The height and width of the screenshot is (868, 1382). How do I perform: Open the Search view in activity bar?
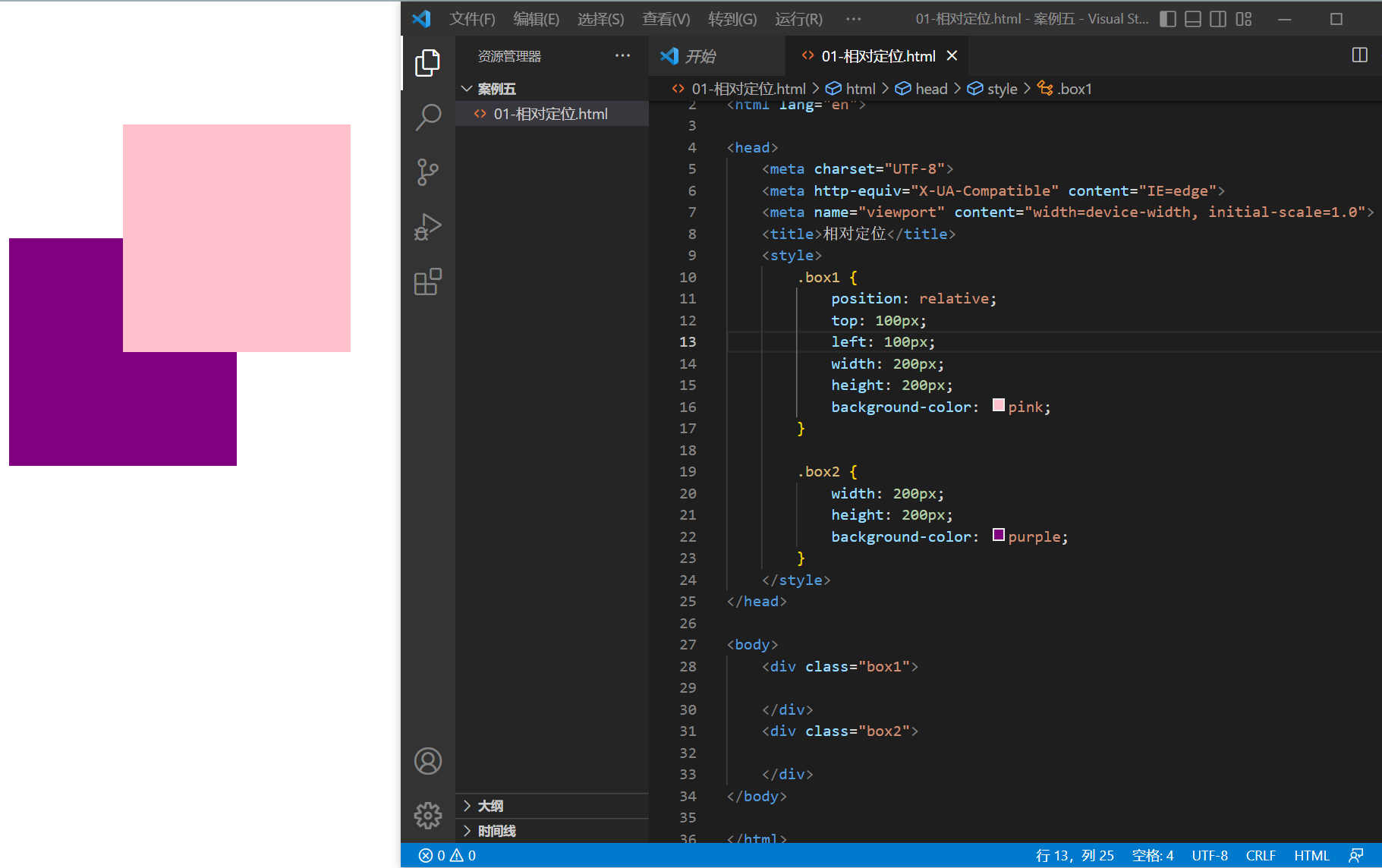point(428,118)
